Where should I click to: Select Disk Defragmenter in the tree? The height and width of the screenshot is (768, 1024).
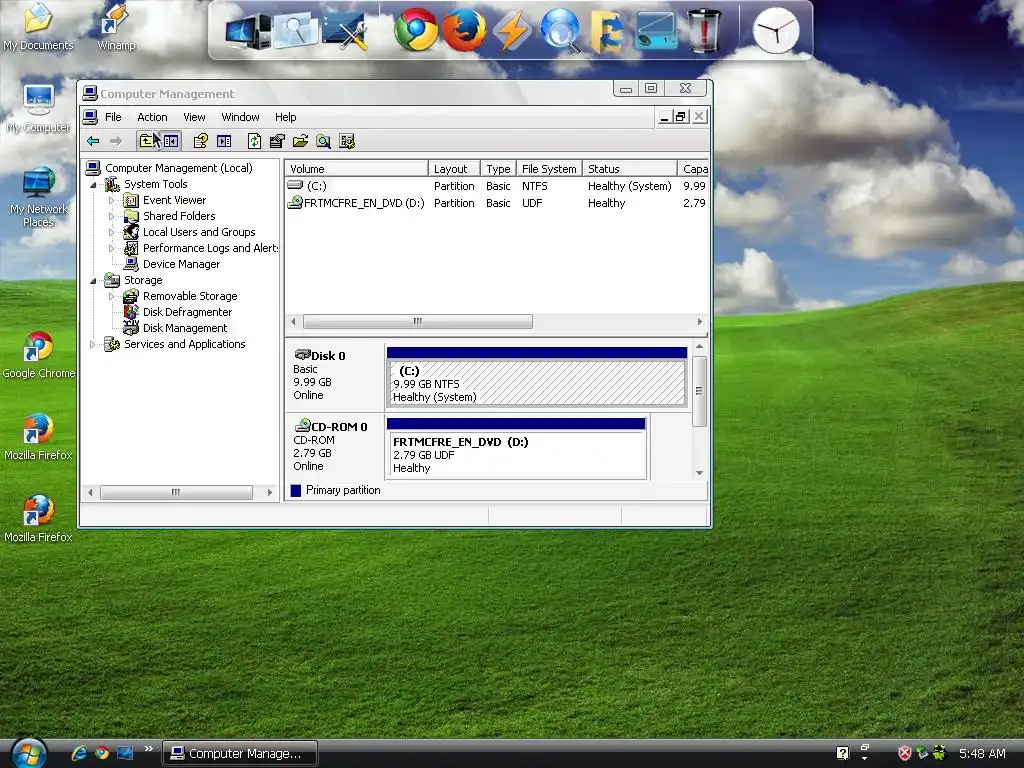(x=187, y=312)
